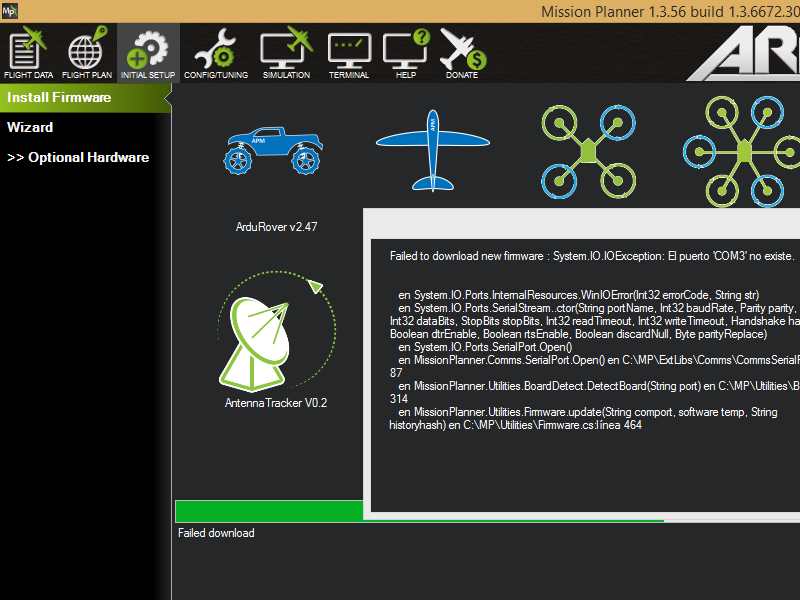Expand the Optional Hardware section
This screenshot has height=600, width=800.
pyautogui.click(x=78, y=157)
